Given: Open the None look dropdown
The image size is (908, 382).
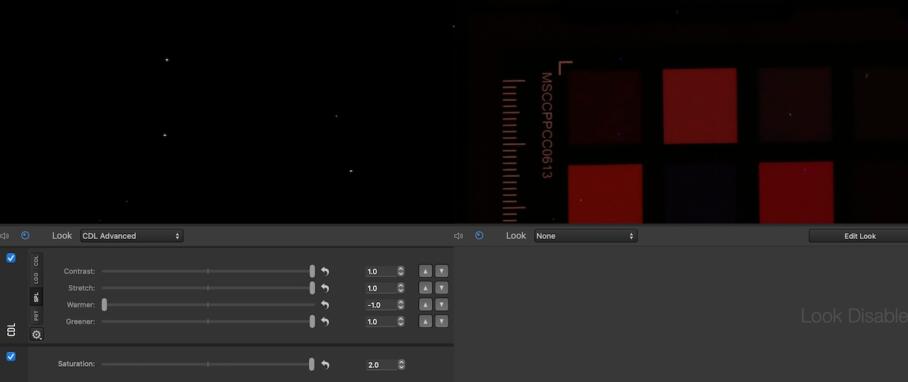Looking at the screenshot, I should tap(585, 236).
